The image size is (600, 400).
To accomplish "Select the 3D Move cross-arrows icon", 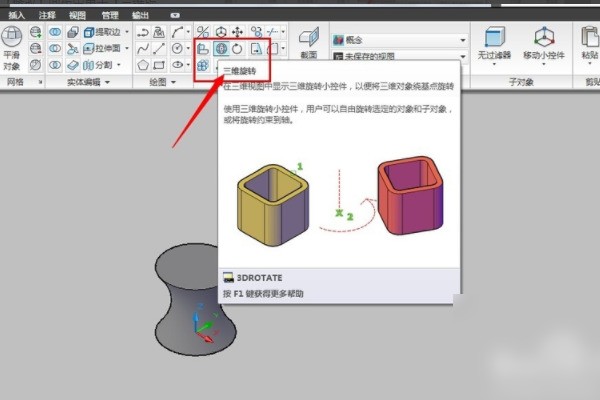I will [x=240, y=31].
